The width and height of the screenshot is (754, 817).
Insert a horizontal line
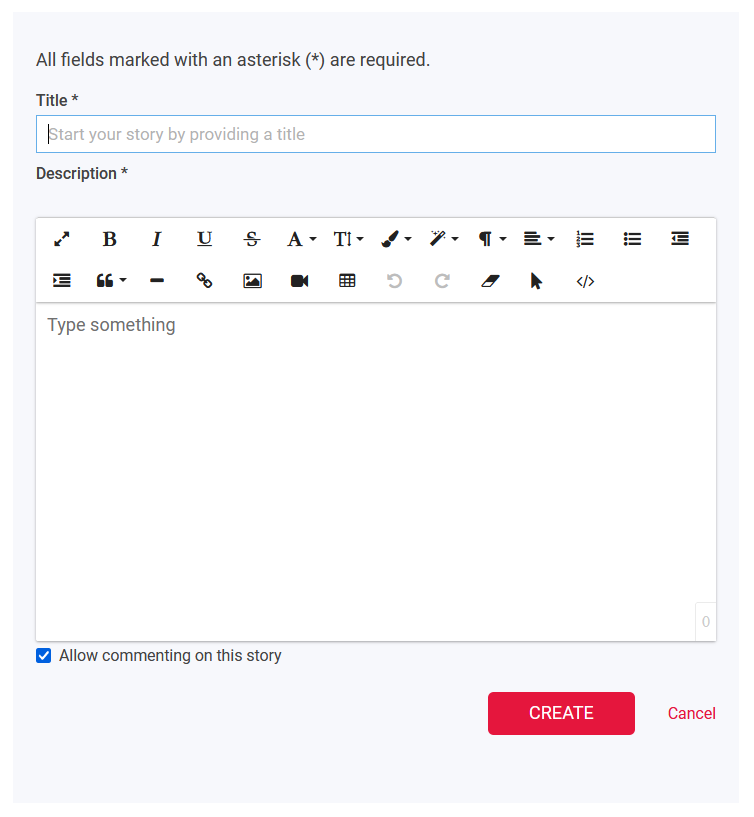pyautogui.click(x=157, y=281)
